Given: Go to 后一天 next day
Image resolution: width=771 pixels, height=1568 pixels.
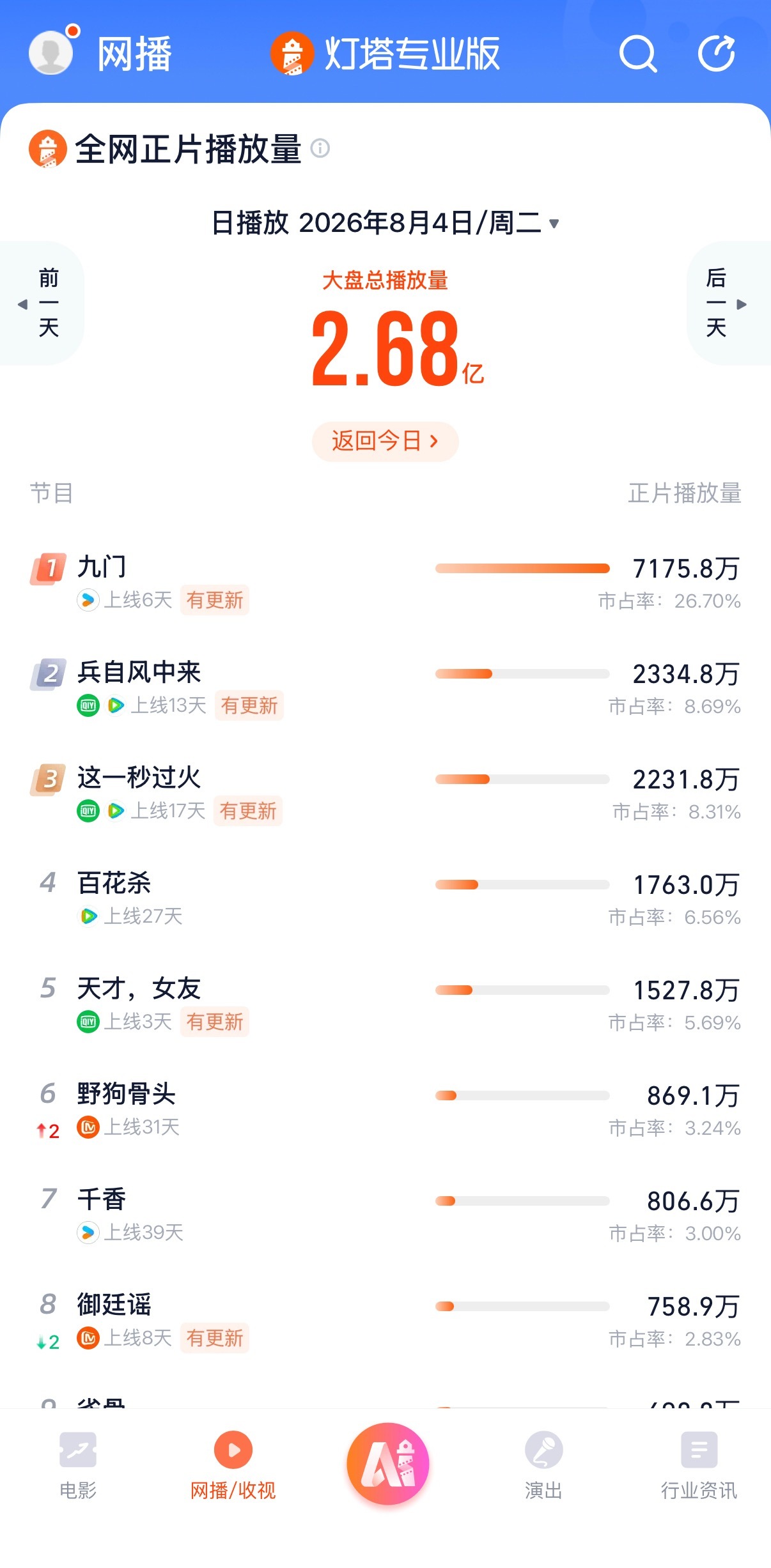Looking at the screenshot, I should 728,304.
